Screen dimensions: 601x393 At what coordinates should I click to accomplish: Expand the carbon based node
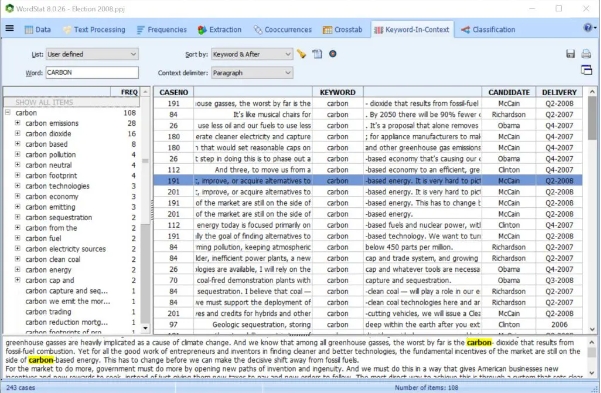tap(17, 144)
